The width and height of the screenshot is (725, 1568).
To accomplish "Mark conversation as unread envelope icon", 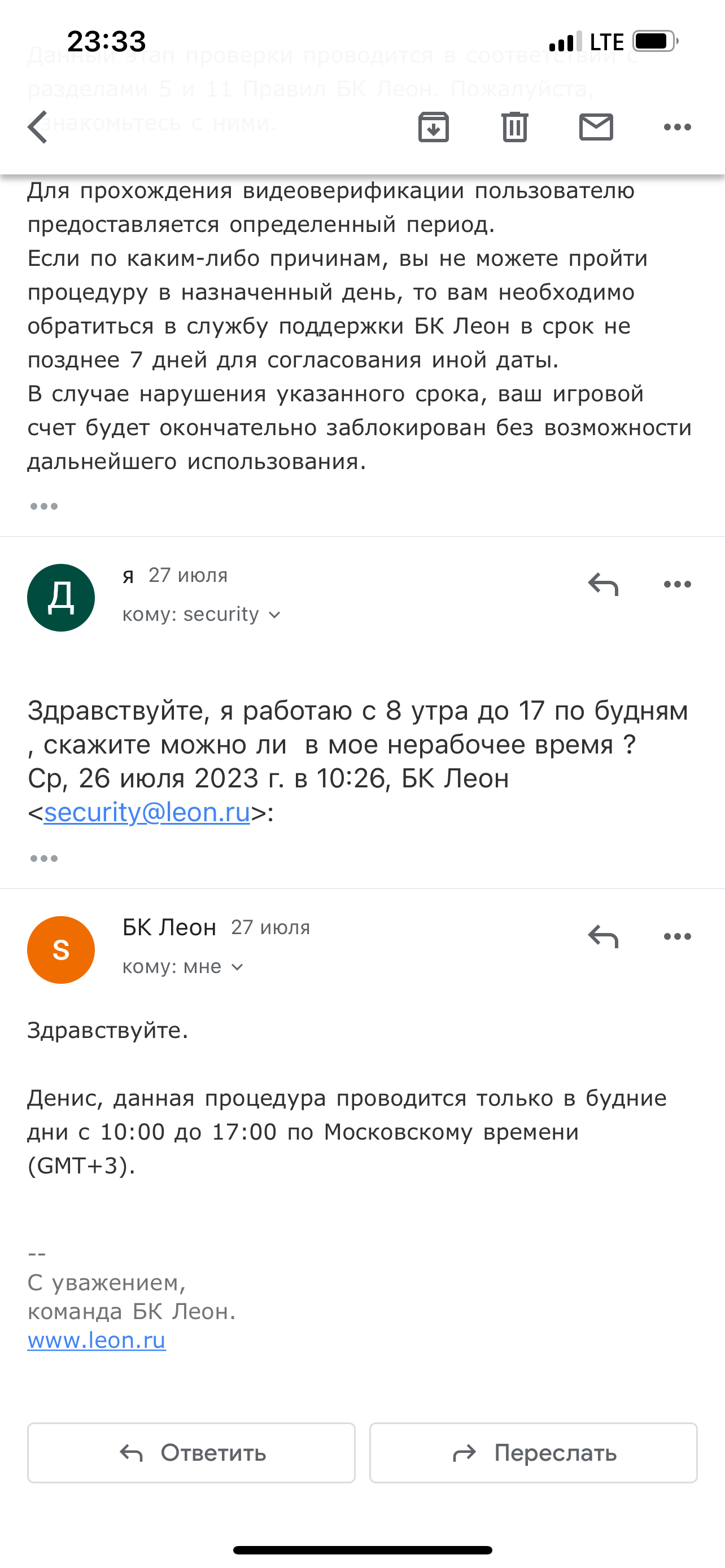I will 595,127.
